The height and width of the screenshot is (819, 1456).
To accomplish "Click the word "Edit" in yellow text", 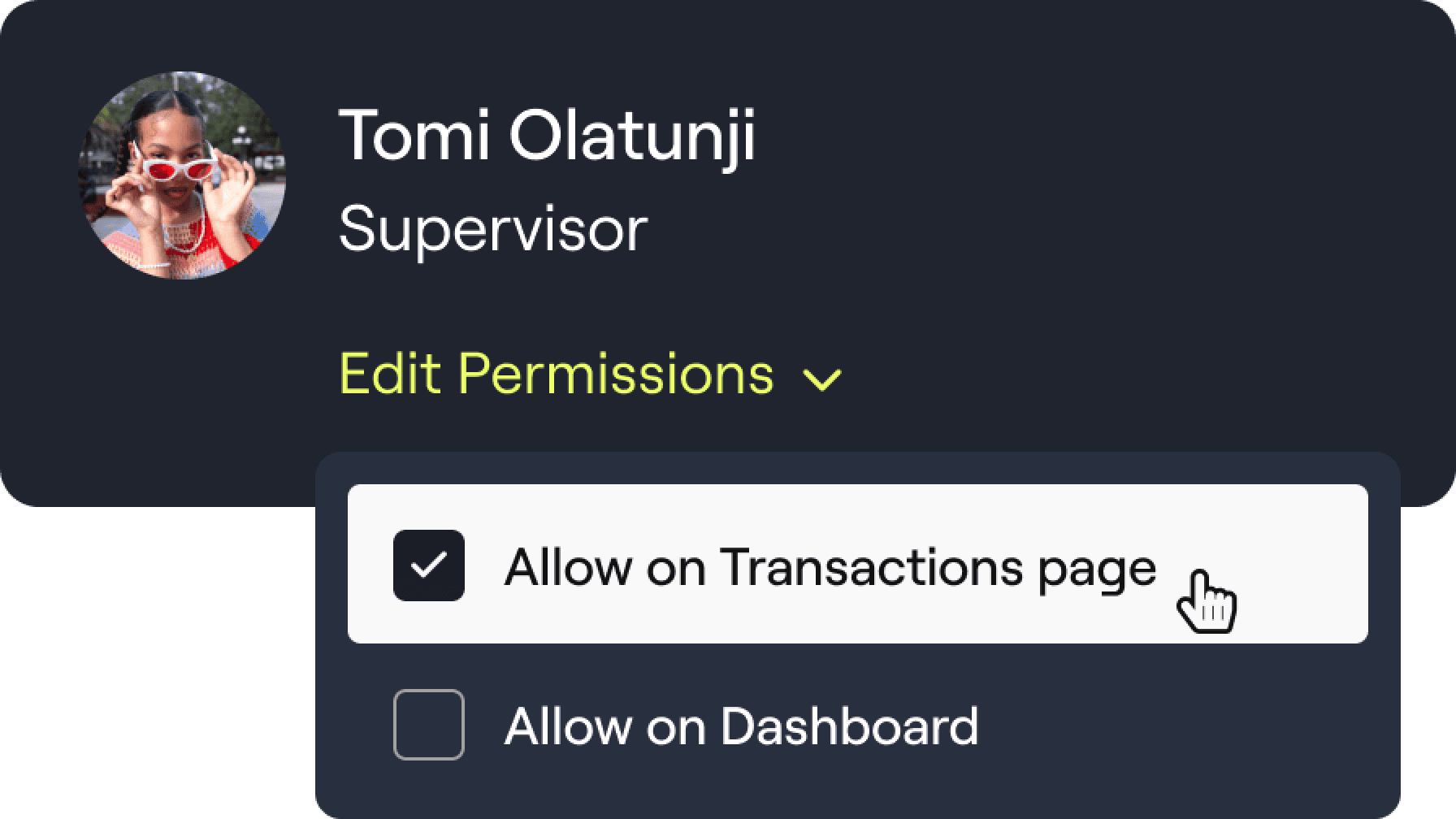I will tap(388, 375).
